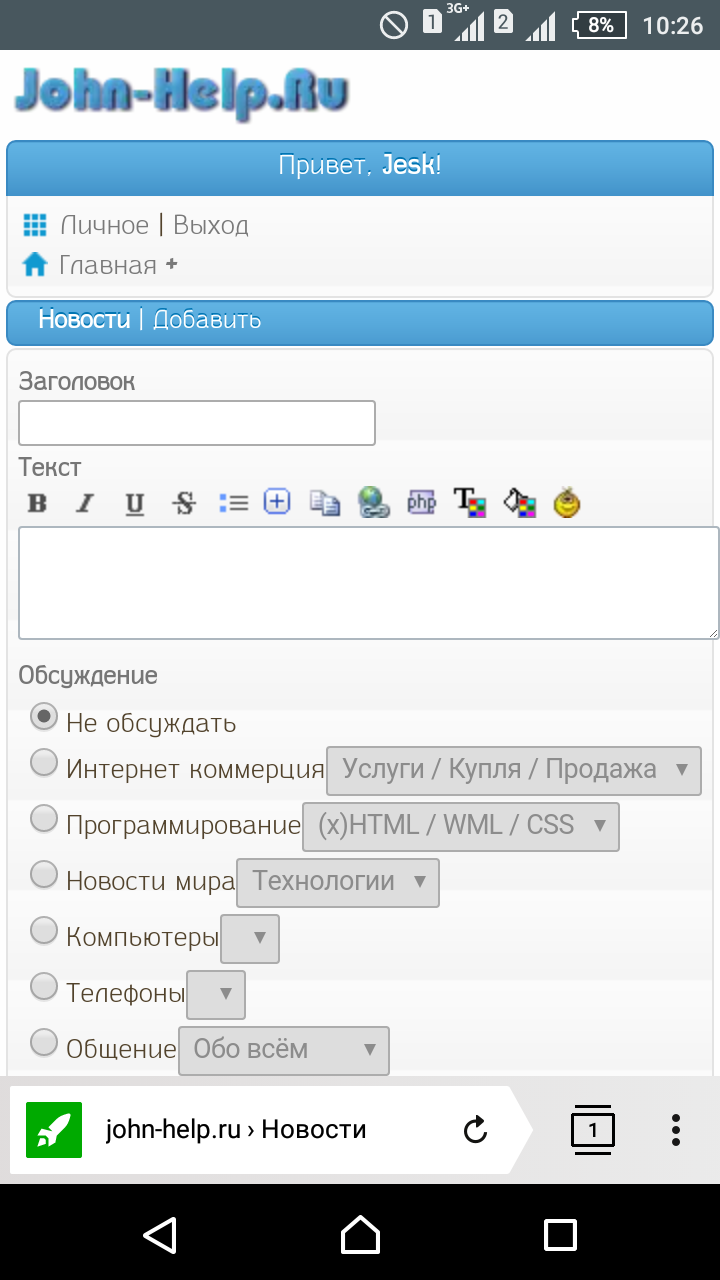The height and width of the screenshot is (1280, 720).
Task: Open text color picker icon
Action: pos(470,502)
